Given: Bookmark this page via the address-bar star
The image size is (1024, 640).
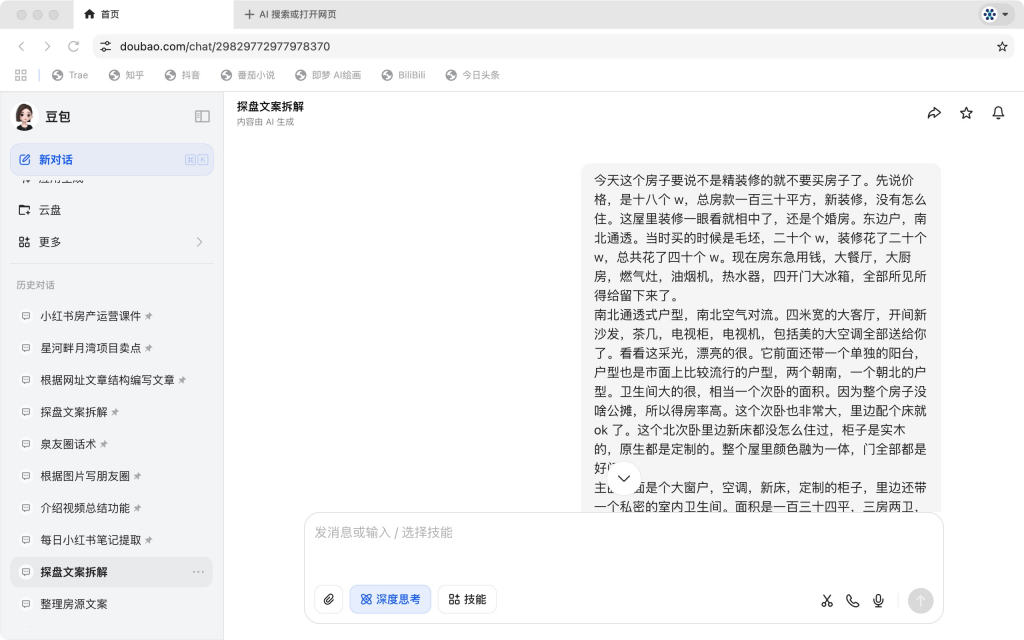Looking at the screenshot, I should pos(1000,44).
